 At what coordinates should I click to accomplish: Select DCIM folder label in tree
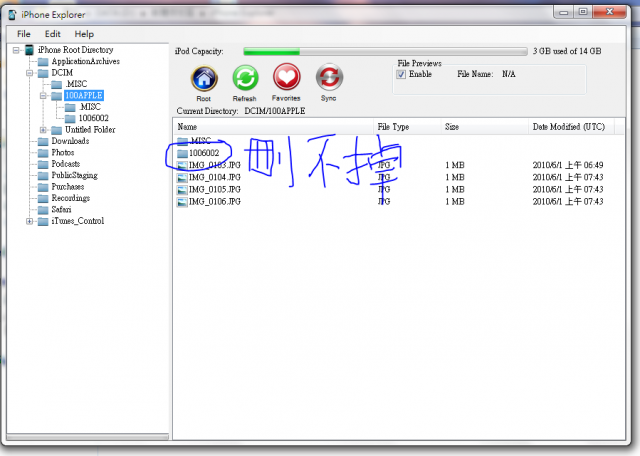[62, 73]
